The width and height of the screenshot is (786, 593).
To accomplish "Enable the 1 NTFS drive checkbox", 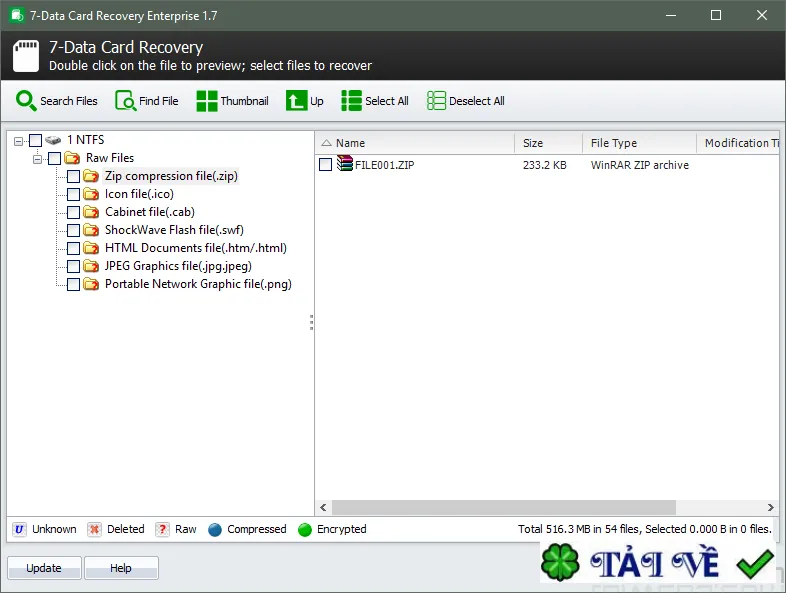I will pos(36,140).
